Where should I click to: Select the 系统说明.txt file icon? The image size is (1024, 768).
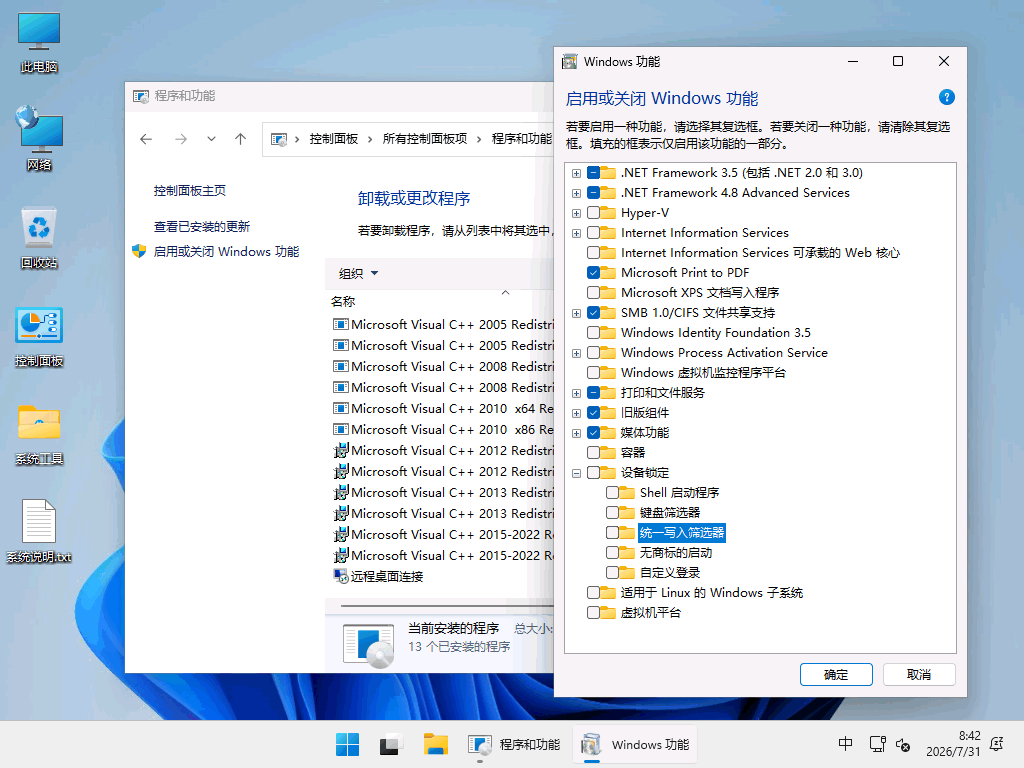39,532
